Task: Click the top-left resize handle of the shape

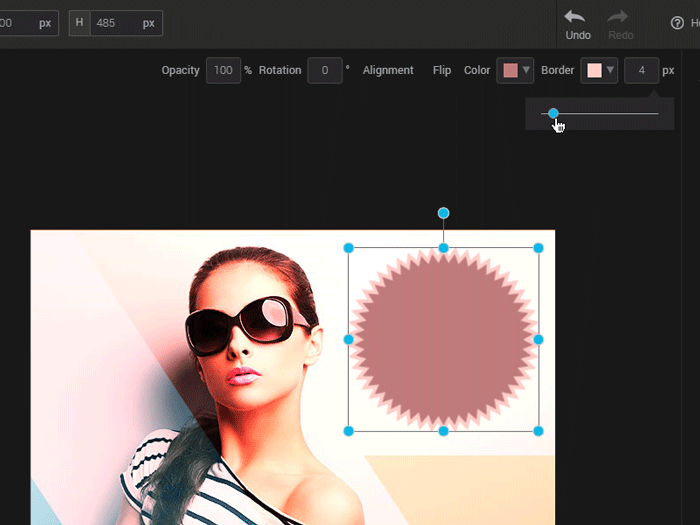Action: (349, 248)
